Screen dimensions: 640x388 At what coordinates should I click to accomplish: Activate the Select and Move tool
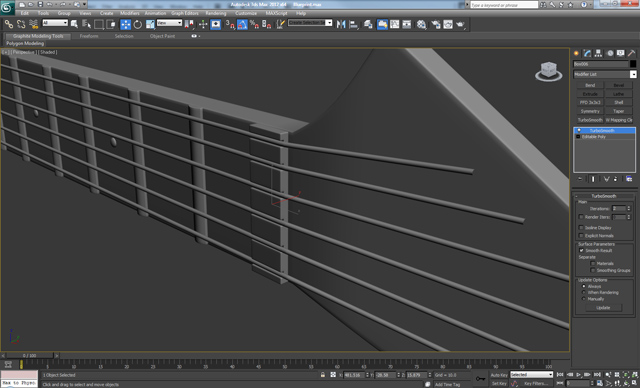126,24
